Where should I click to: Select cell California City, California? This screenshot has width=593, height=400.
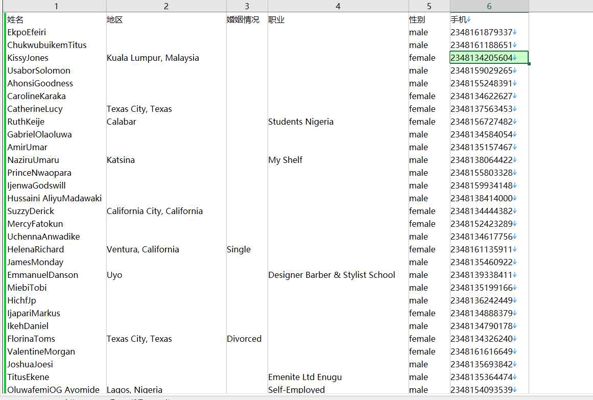click(166, 211)
